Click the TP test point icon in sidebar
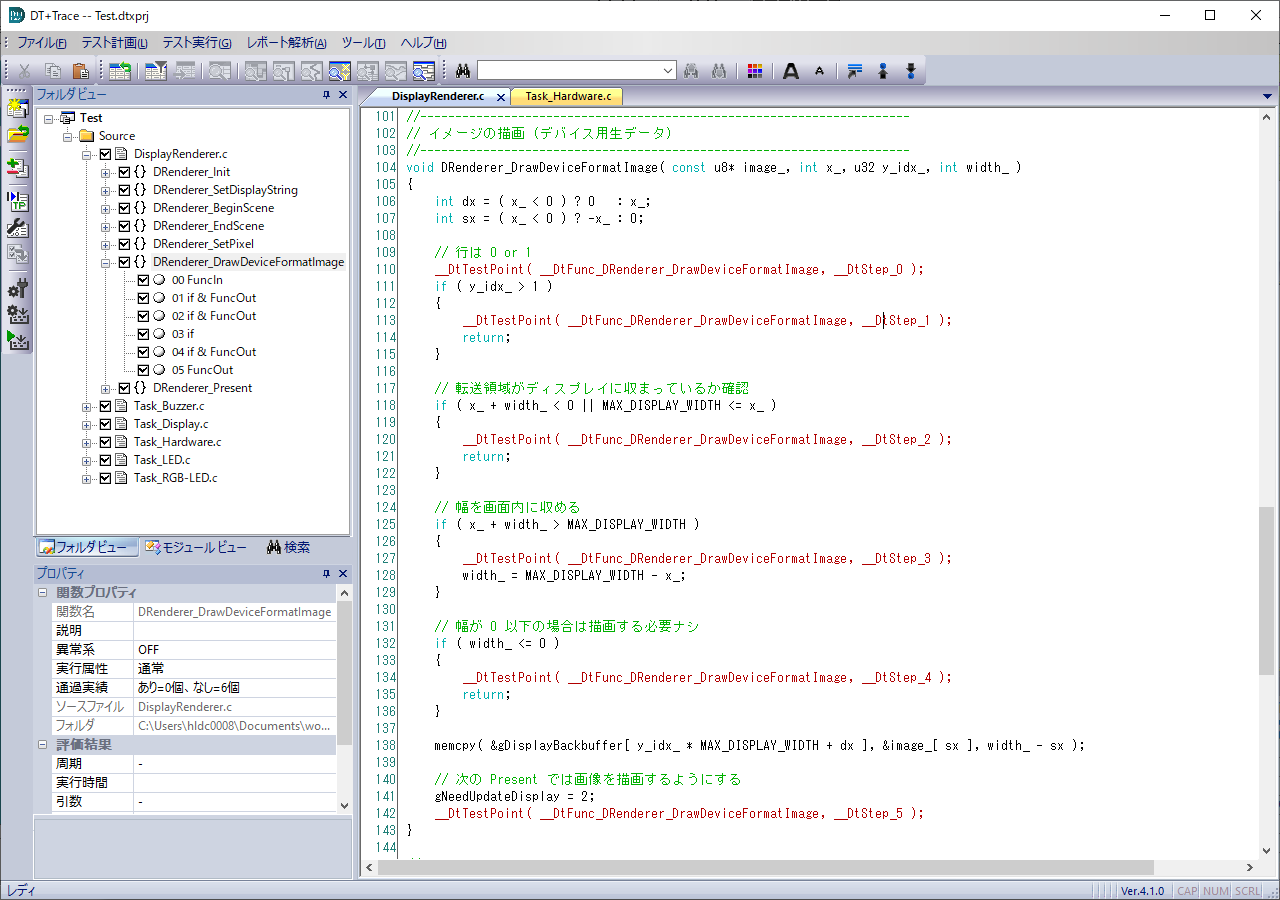The image size is (1280, 900). (17, 201)
